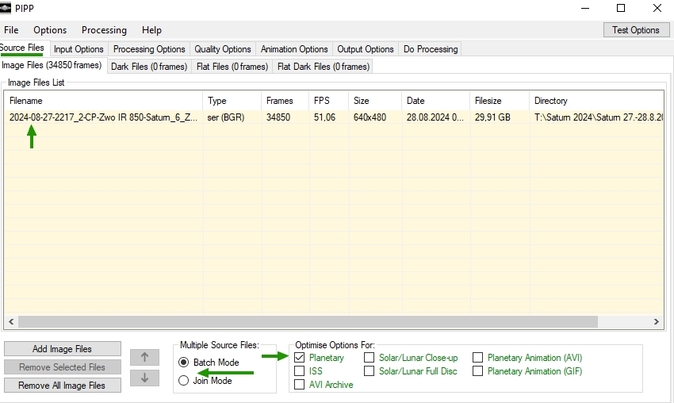Switch to the Quality Options tab

tap(222, 49)
